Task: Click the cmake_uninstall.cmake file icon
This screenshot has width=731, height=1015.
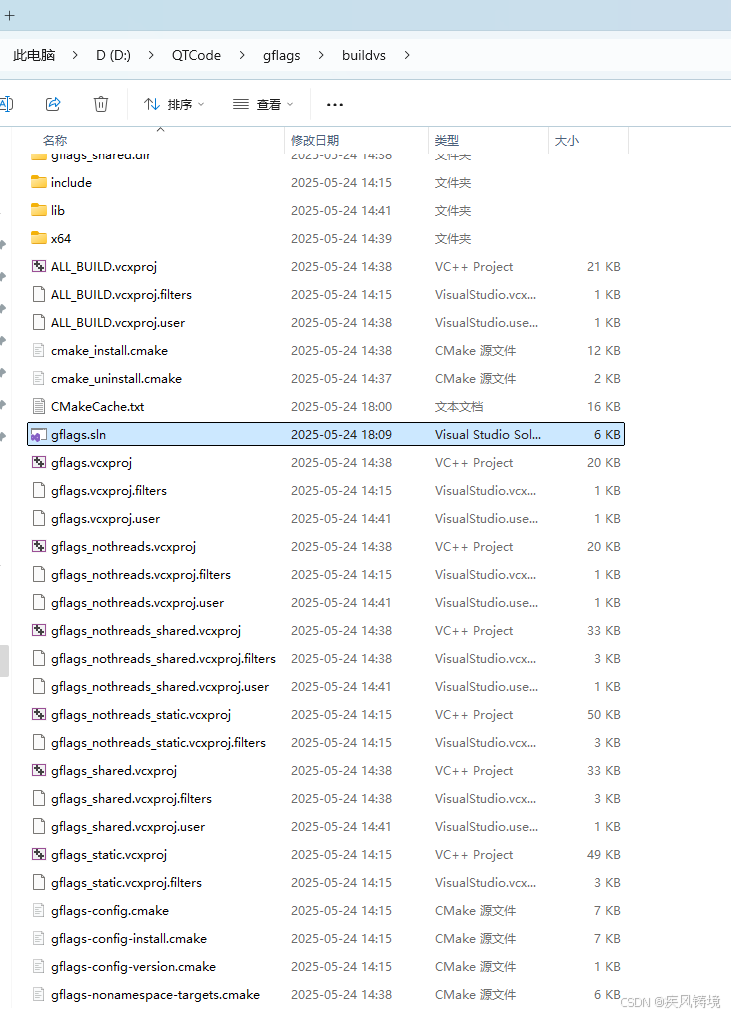Action: [x=39, y=378]
